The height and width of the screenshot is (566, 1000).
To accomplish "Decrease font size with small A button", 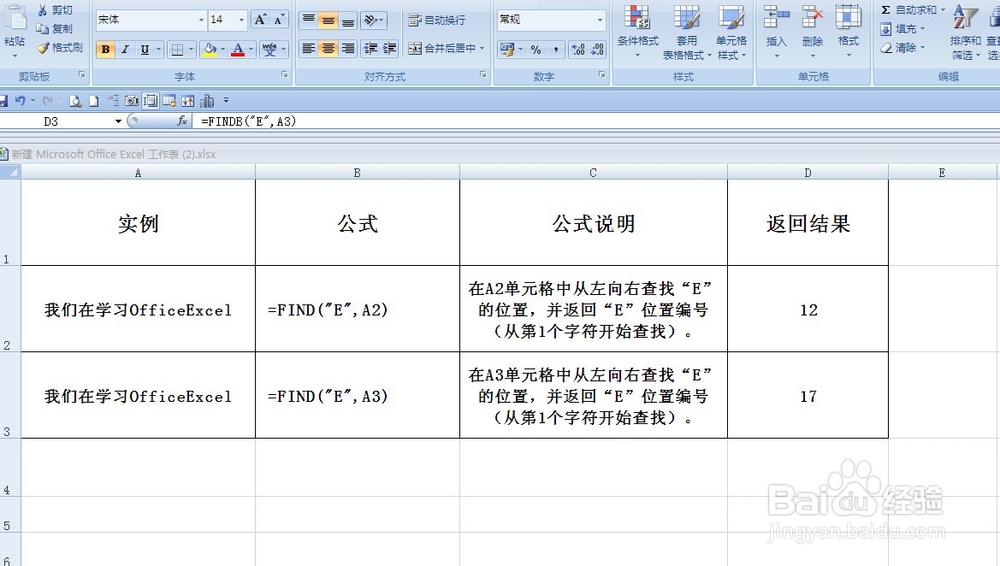I will click(279, 20).
